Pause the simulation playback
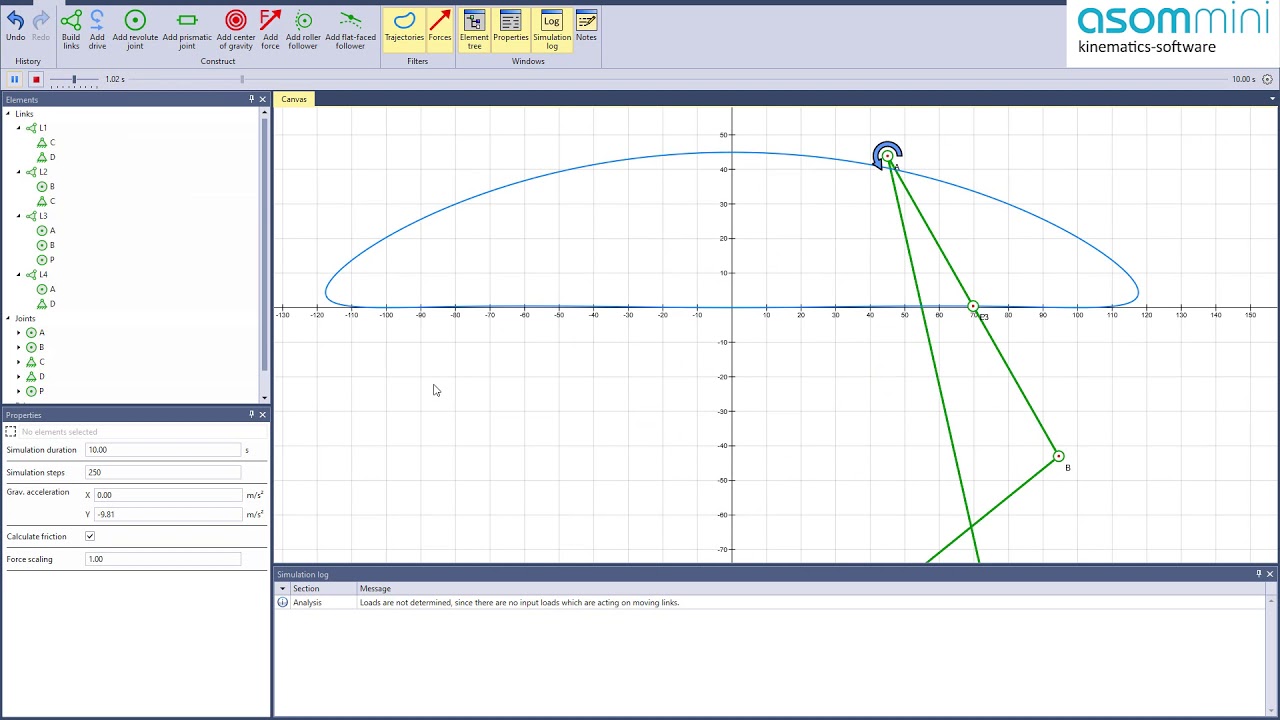 (x=14, y=79)
